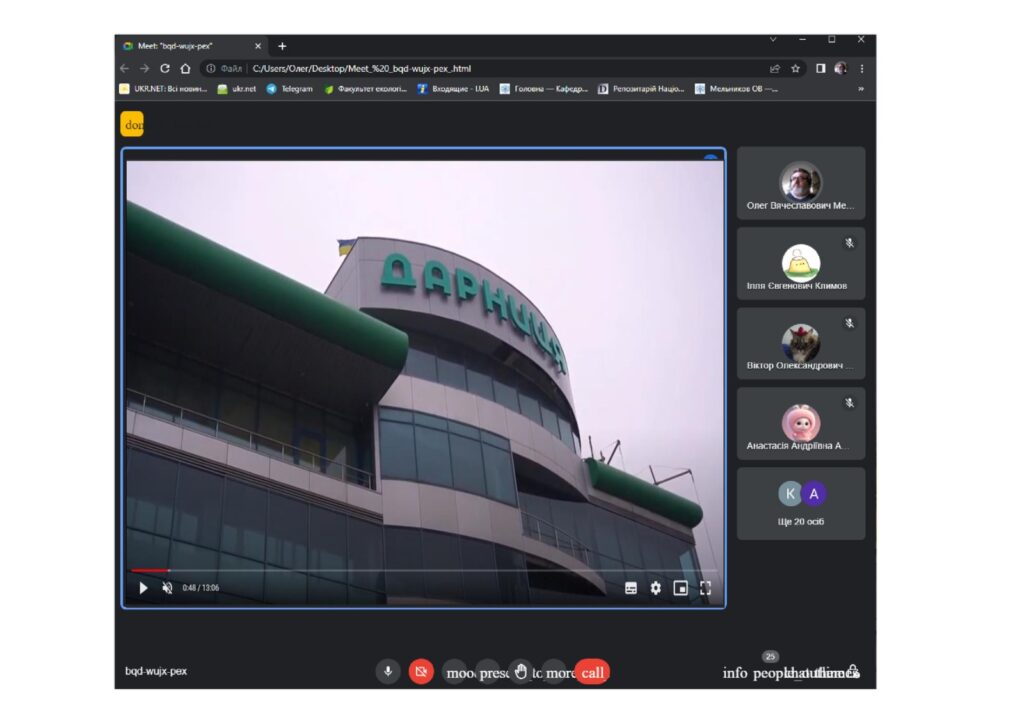This screenshot has width=1024, height=724.
Task: Open the meeting info panel
Action: [735, 673]
